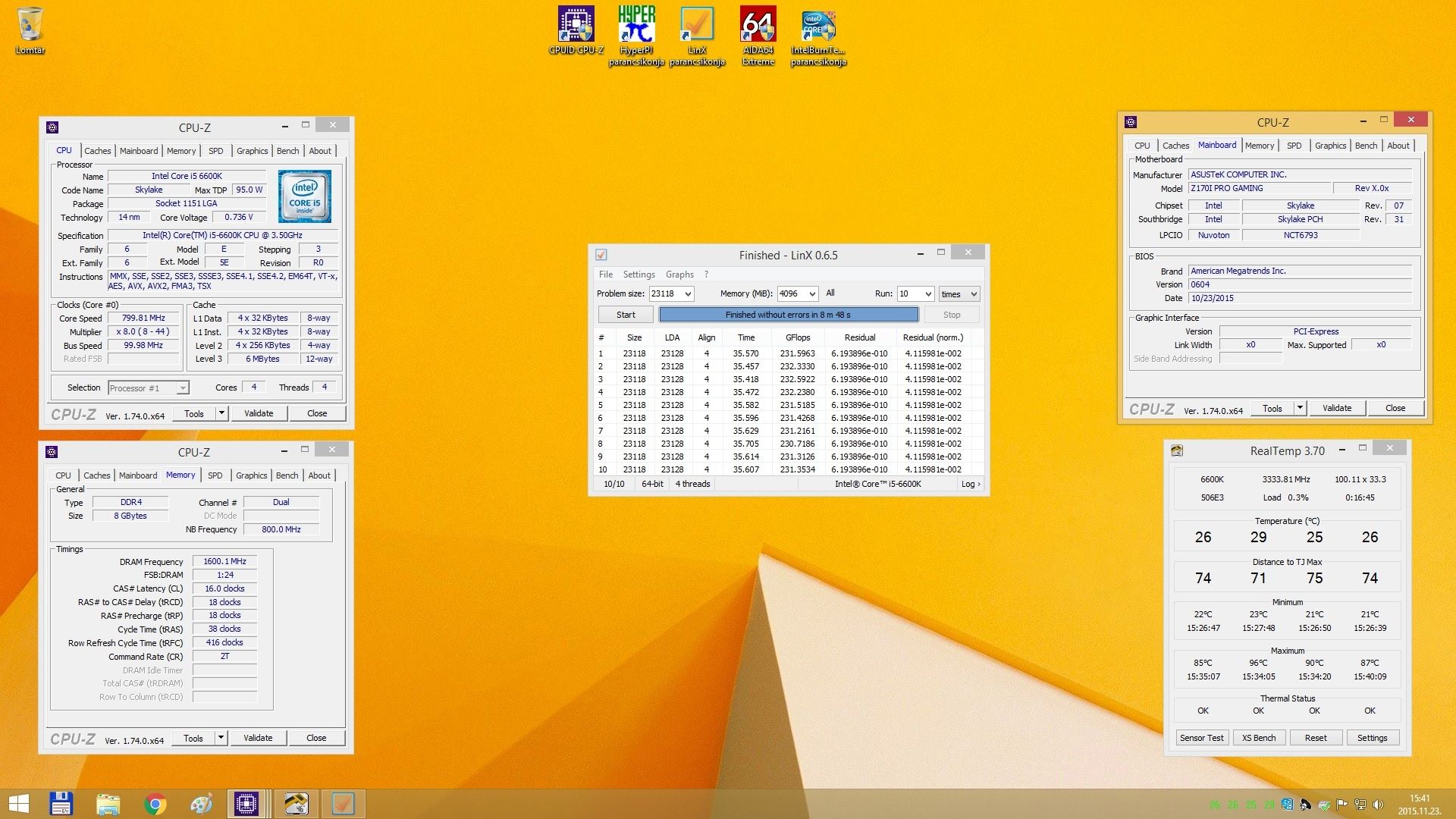This screenshot has width=1456, height=819.
Task: Click the network tray icon
Action: [x=1360, y=805]
